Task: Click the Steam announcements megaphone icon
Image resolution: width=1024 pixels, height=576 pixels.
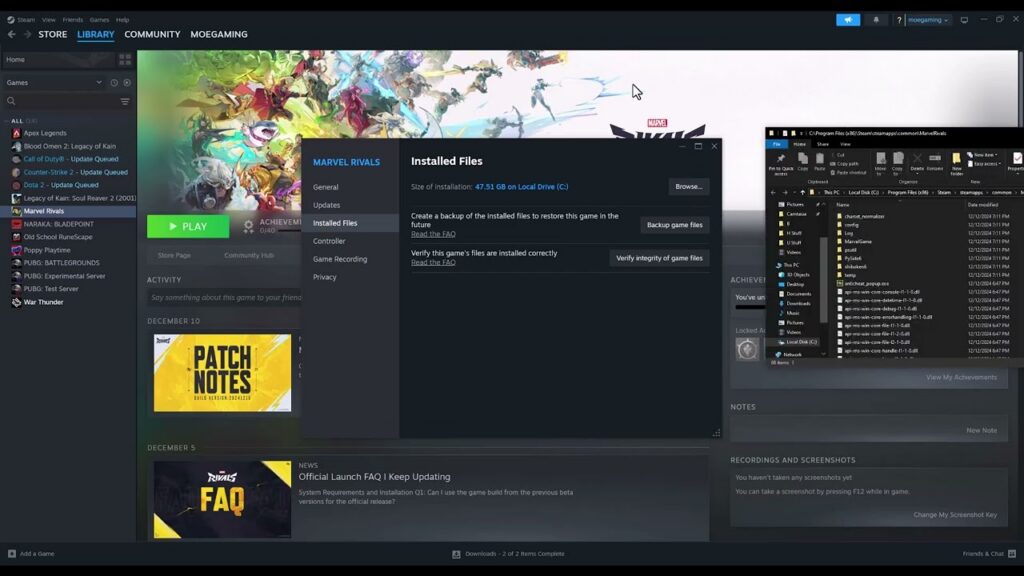Action: tap(848, 20)
